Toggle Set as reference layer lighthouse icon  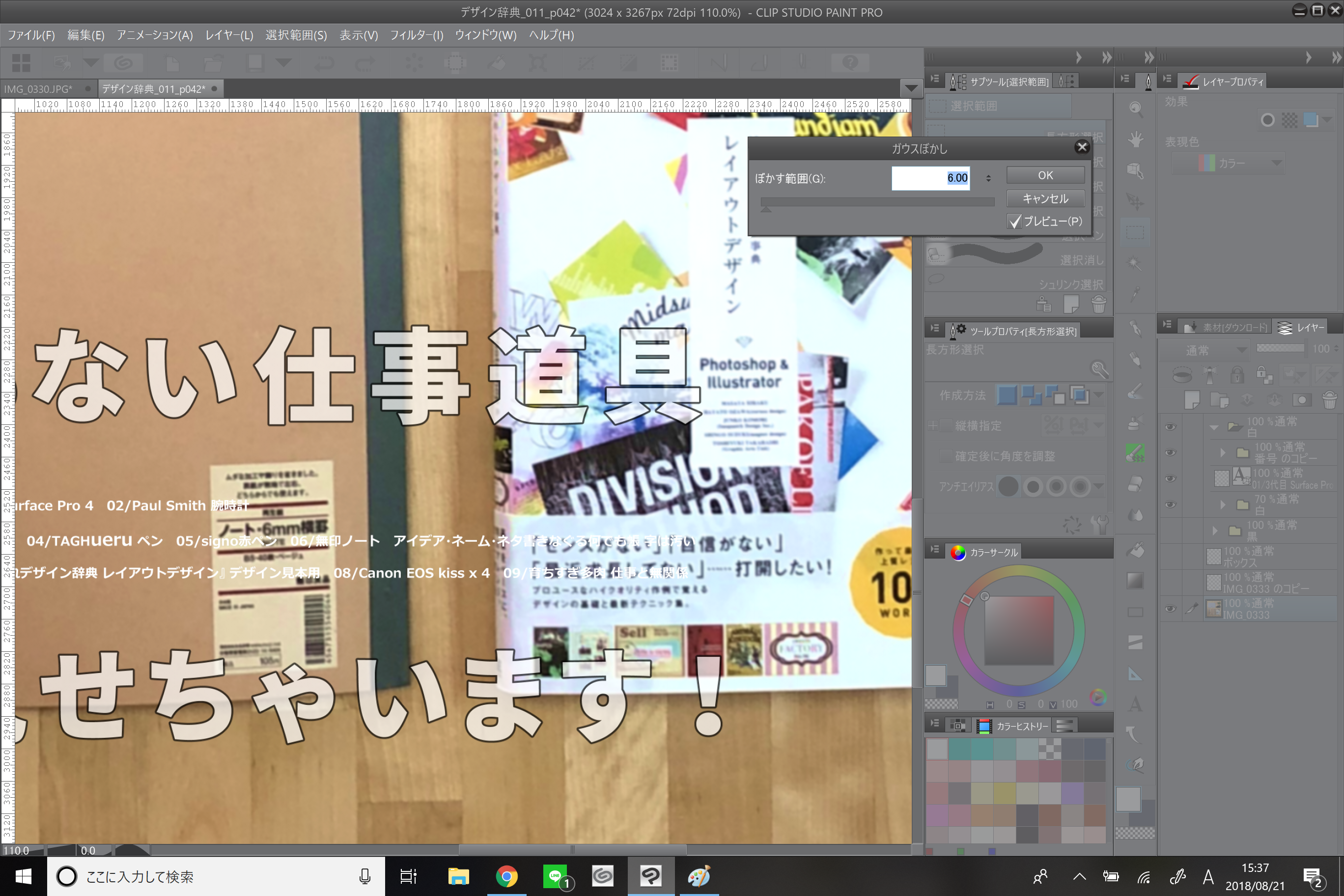pos(1210,375)
